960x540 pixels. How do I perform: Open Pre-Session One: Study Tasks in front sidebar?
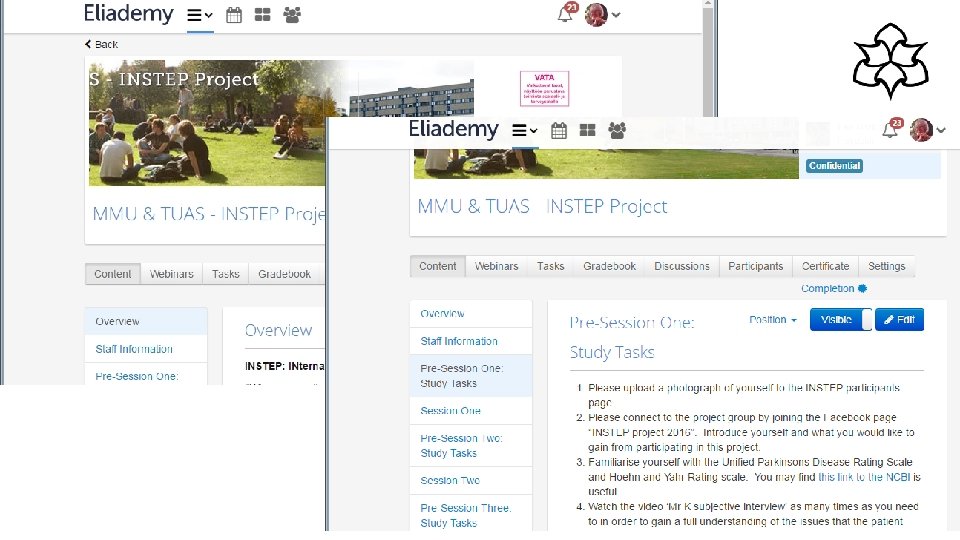471,376
